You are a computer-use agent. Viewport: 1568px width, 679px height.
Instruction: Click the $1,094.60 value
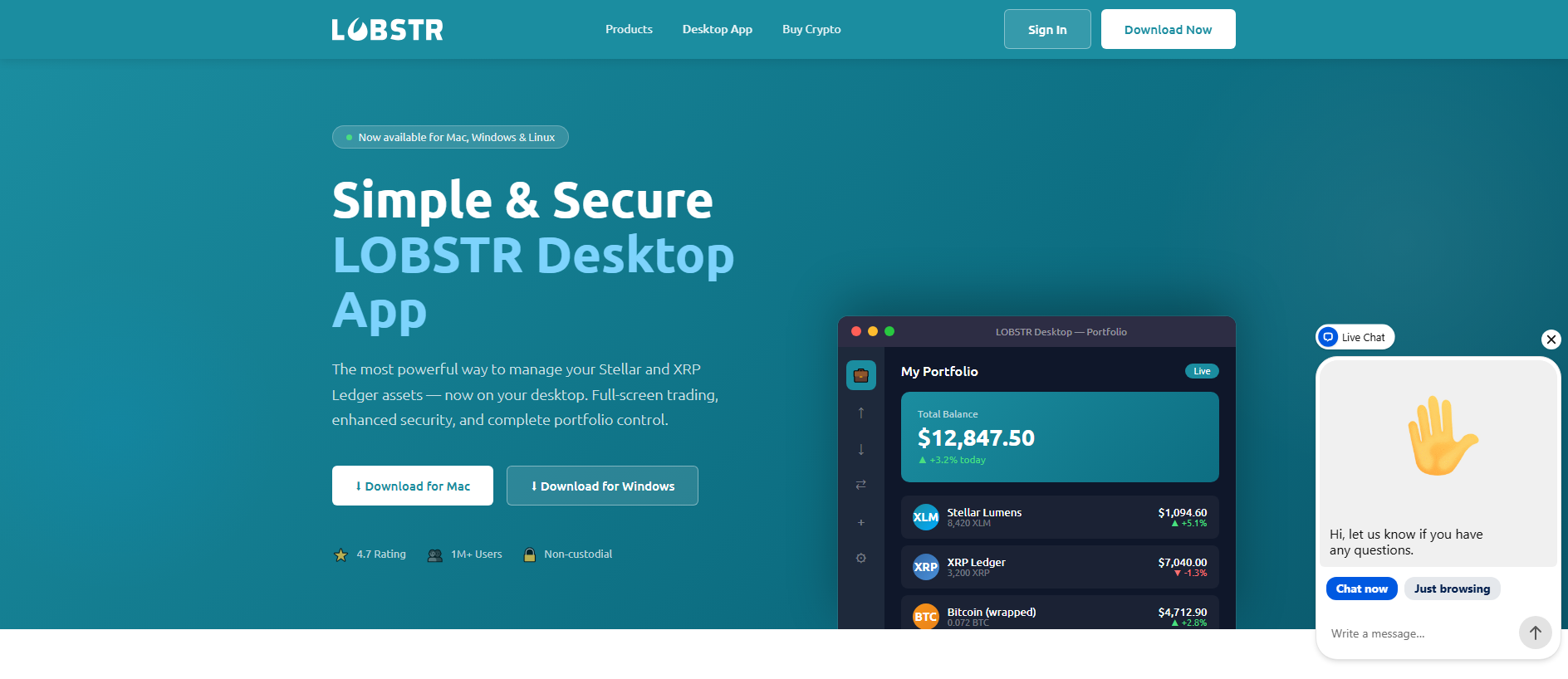(x=1183, y=512)
